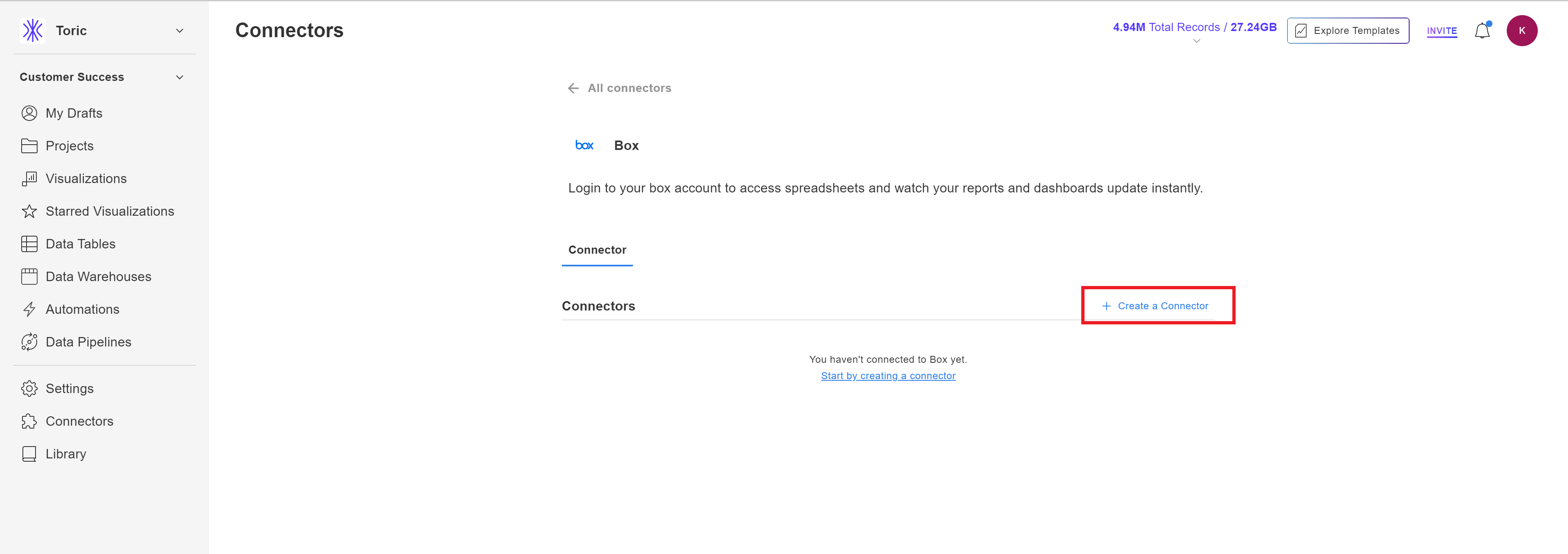This screenshot has width=1568, height=554.
Task: Return via All connectors link
Action: click(x=629, y=88)
